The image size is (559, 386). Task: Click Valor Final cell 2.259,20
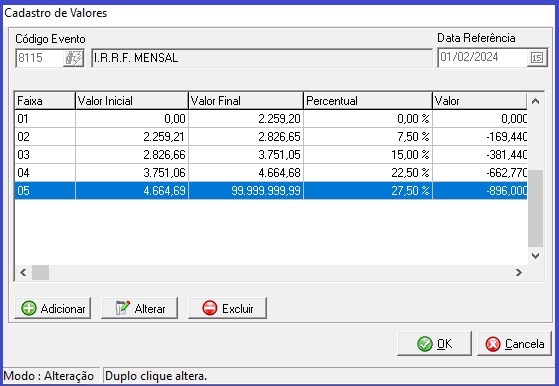246,119
